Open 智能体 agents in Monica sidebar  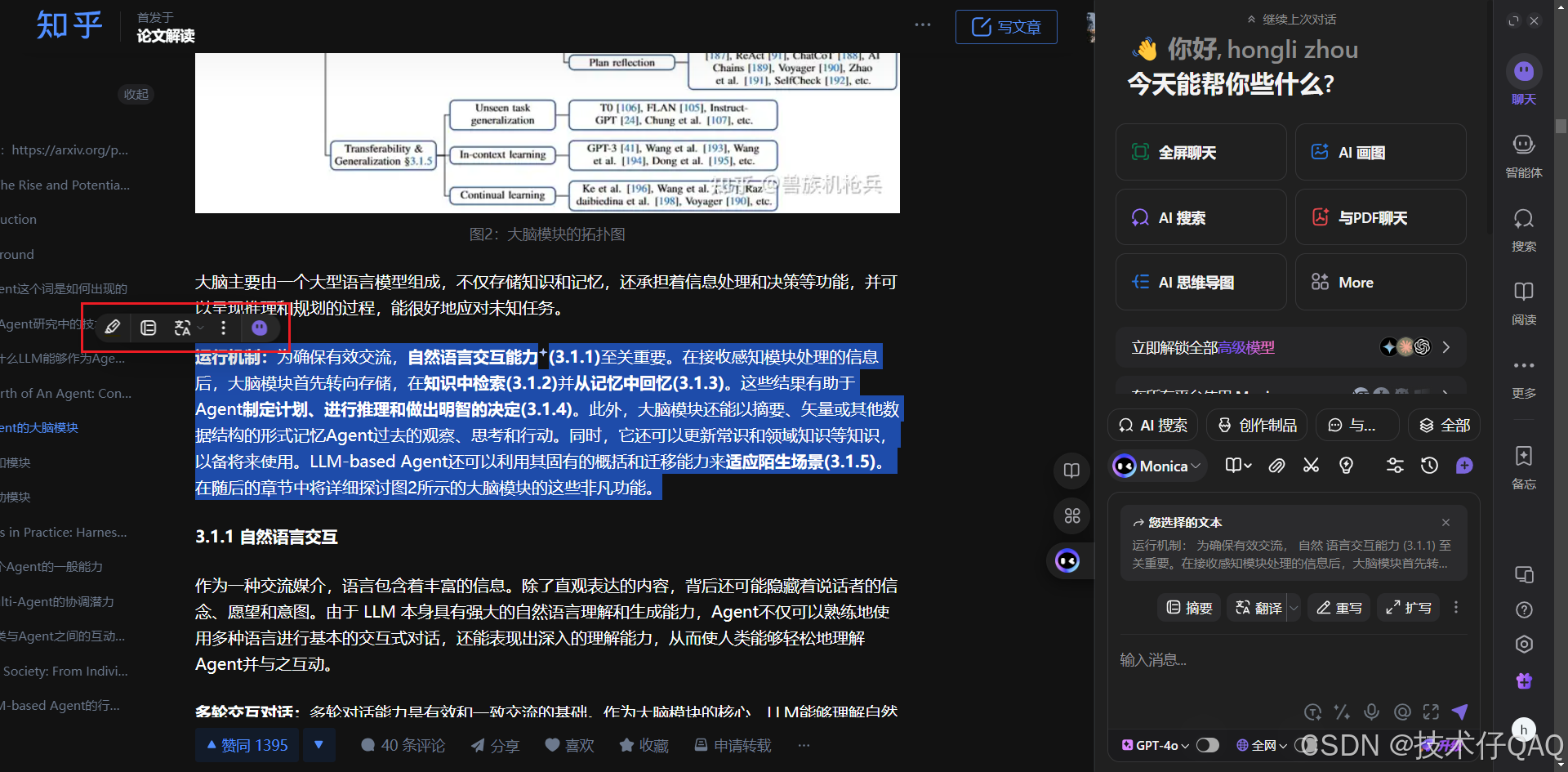(x=1524, y=155)
